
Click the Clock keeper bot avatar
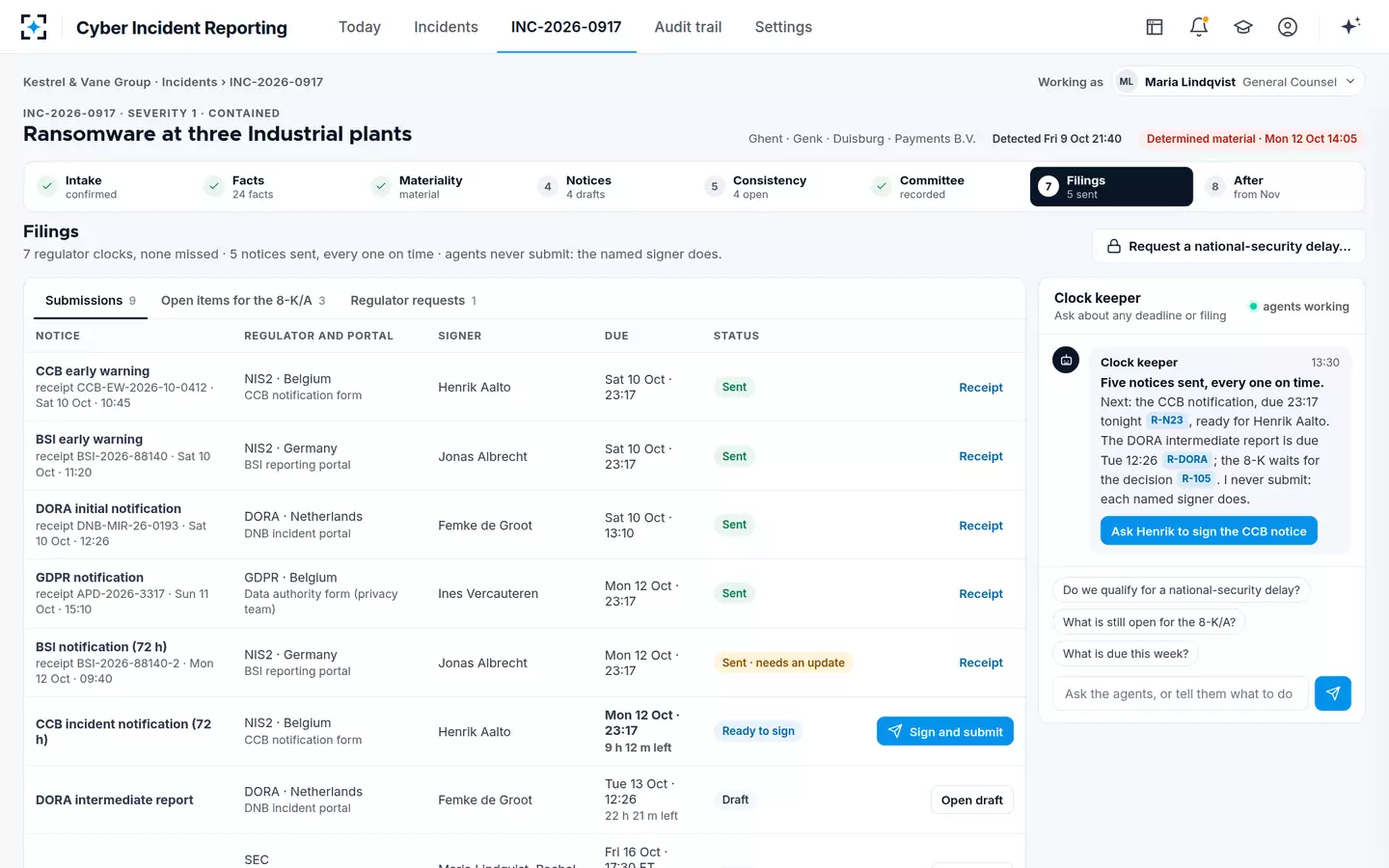tap(1066, 361)
